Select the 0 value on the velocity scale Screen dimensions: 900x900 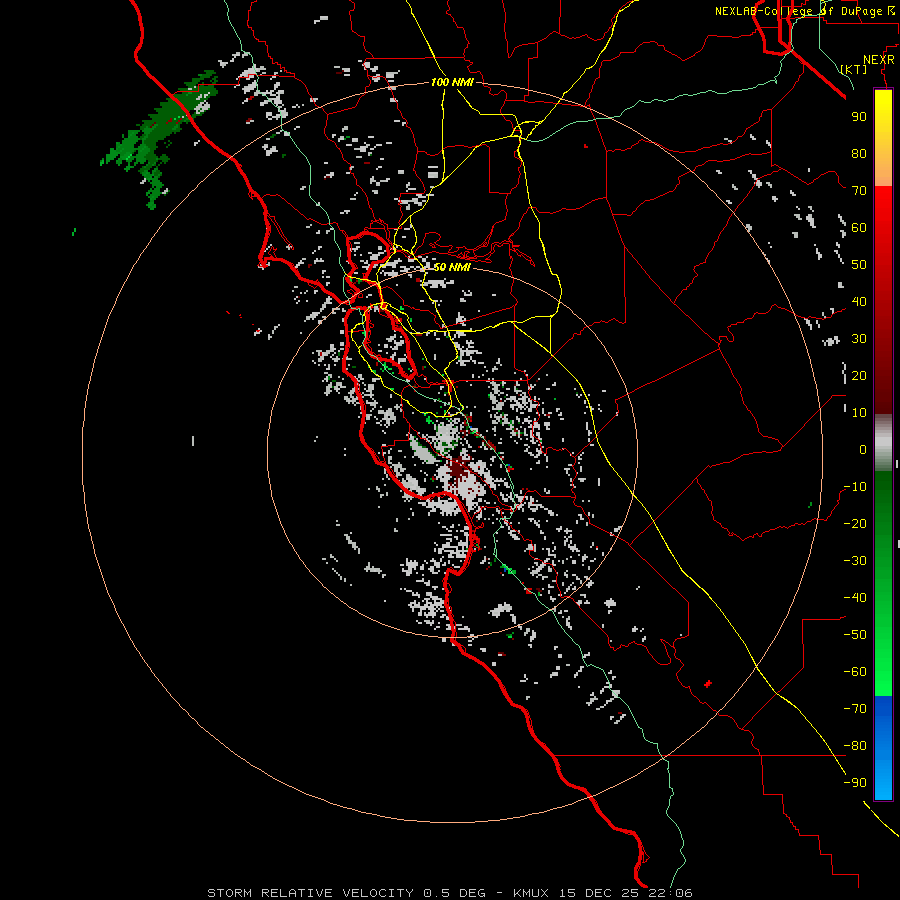863,449
